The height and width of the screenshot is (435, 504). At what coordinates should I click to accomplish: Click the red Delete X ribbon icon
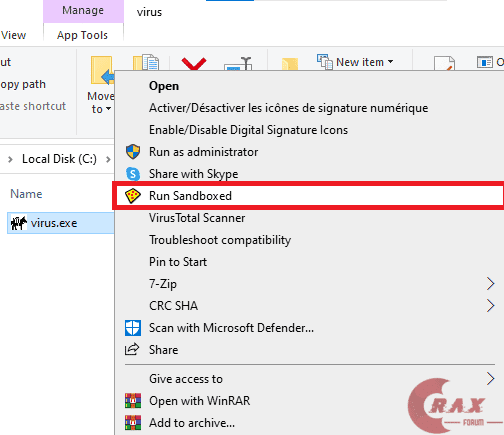194,64
